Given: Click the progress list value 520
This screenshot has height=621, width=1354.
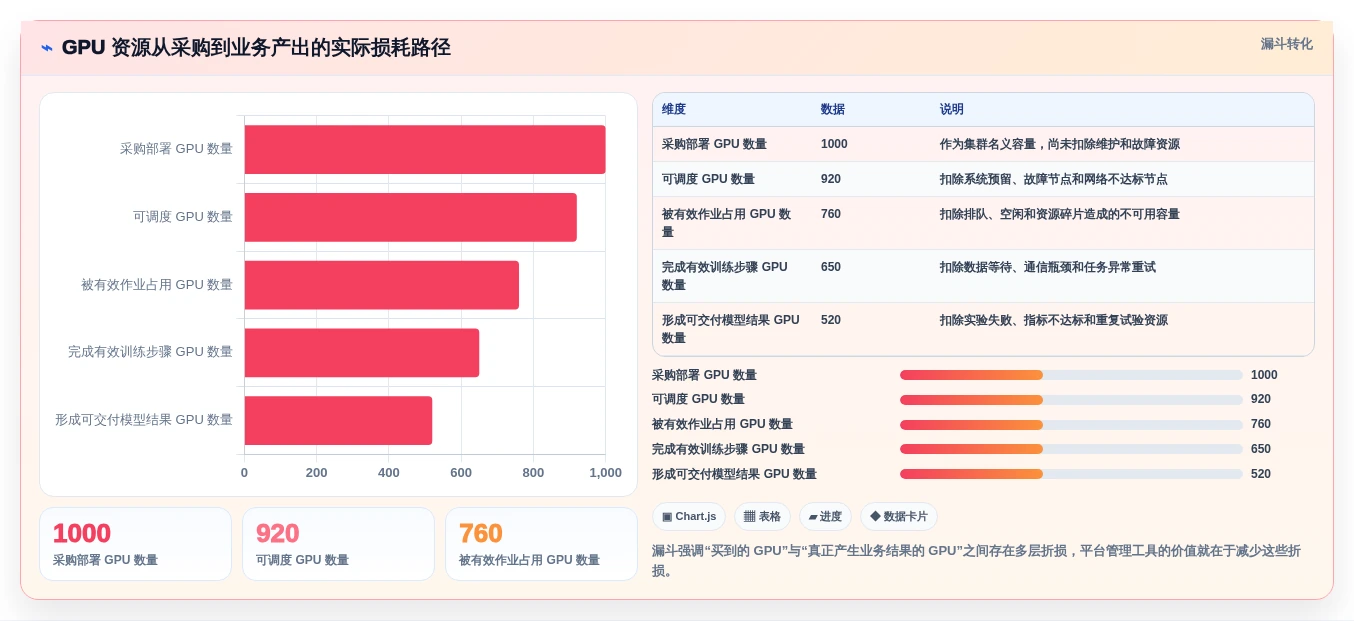Looking at the screenshot, I should coord(1261,474).
